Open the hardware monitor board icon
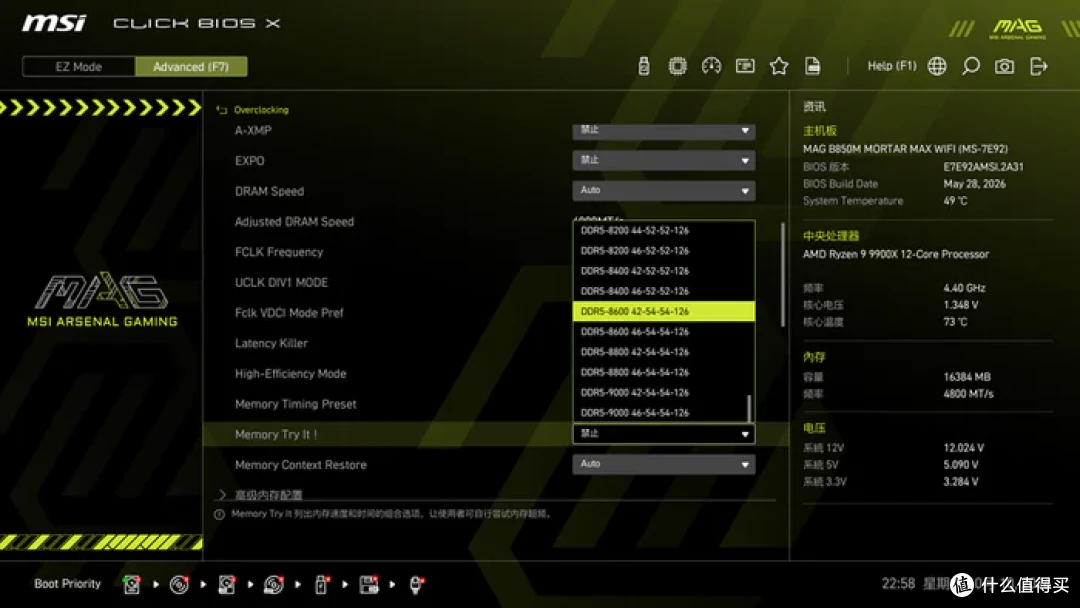 pyautogui.click(x=745, y=66)
